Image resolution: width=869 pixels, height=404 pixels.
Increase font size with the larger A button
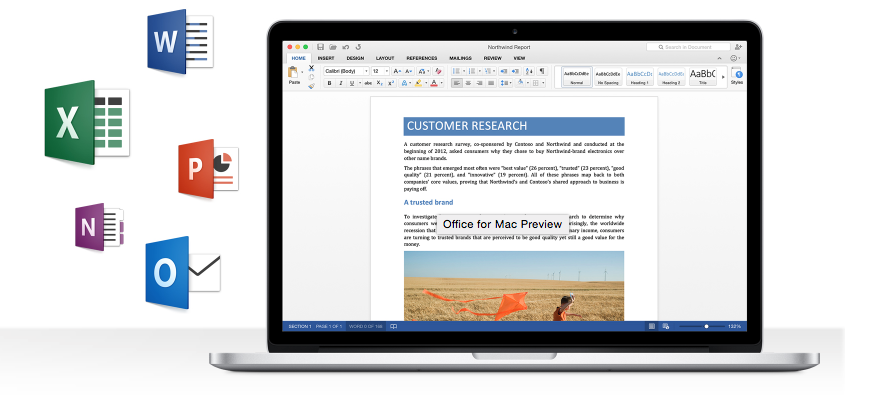point(397,71)
